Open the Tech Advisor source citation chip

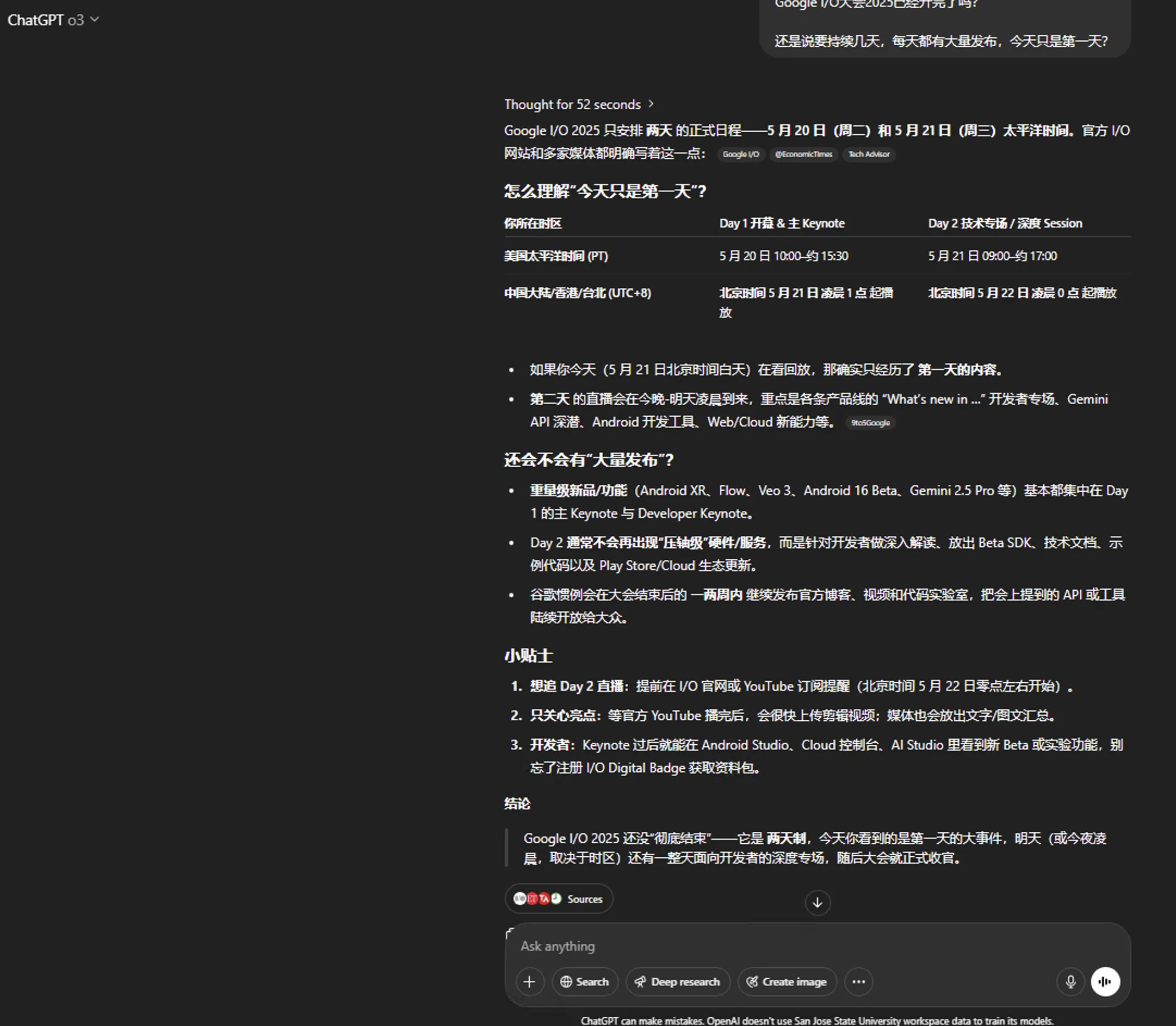869,154
